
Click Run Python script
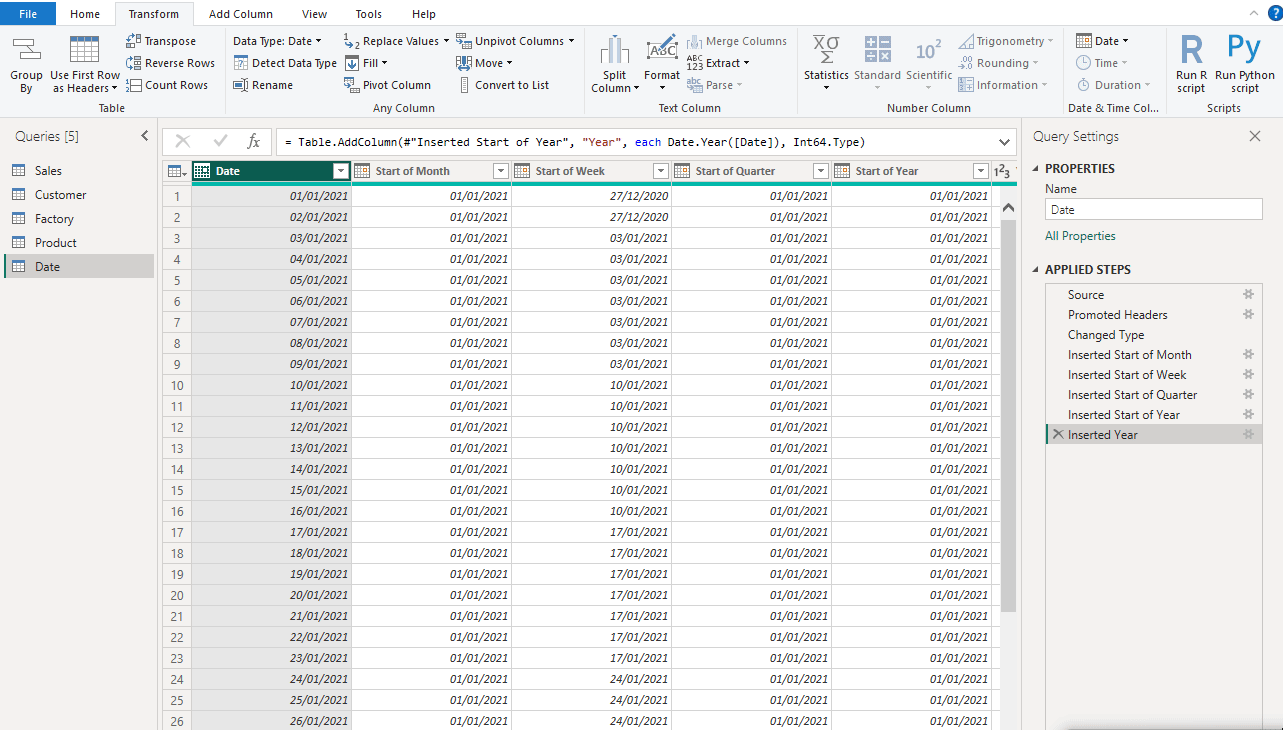pyautogui.click(x=1245, y=65)
